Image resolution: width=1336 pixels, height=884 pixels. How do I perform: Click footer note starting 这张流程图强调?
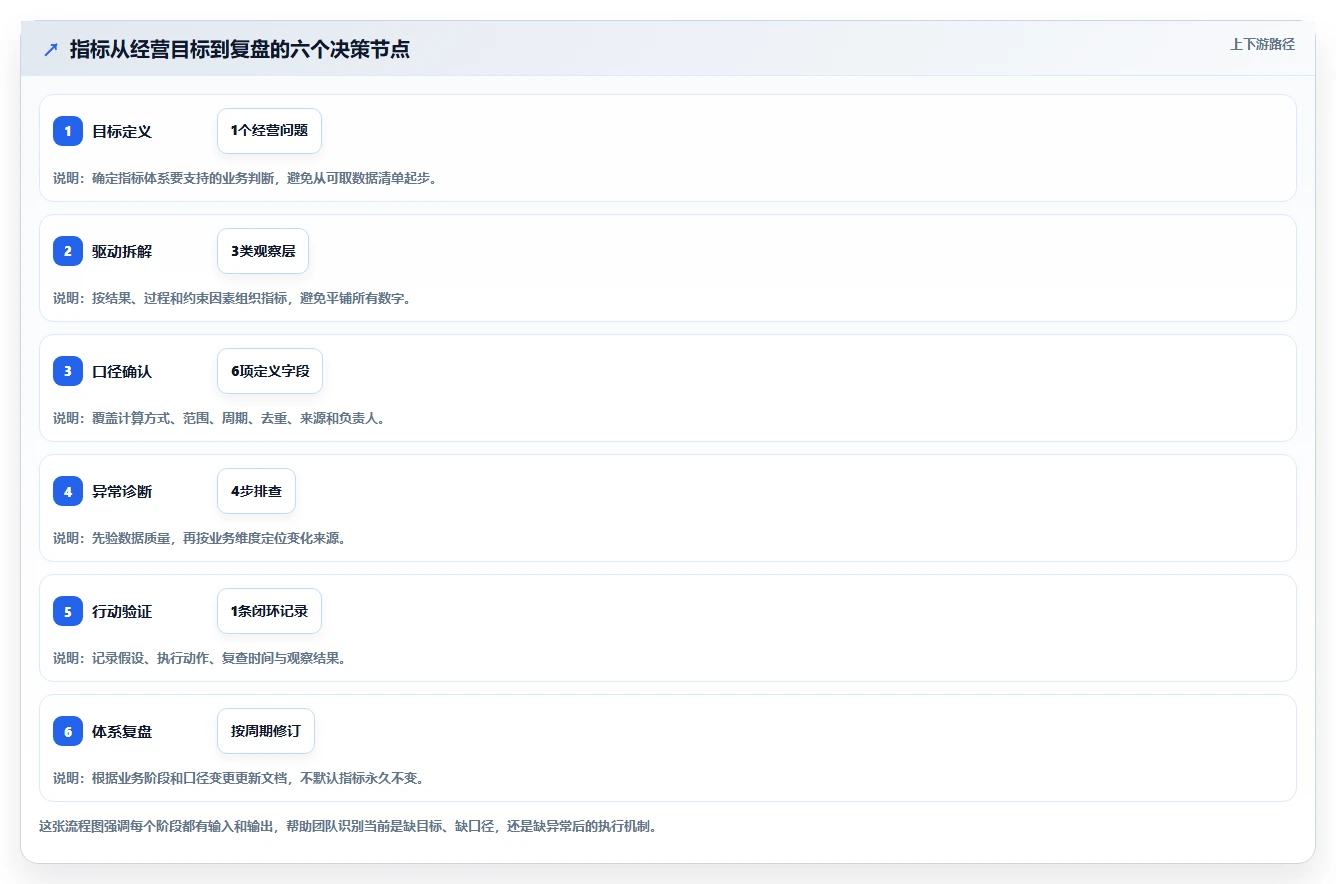tap(348, 826)
